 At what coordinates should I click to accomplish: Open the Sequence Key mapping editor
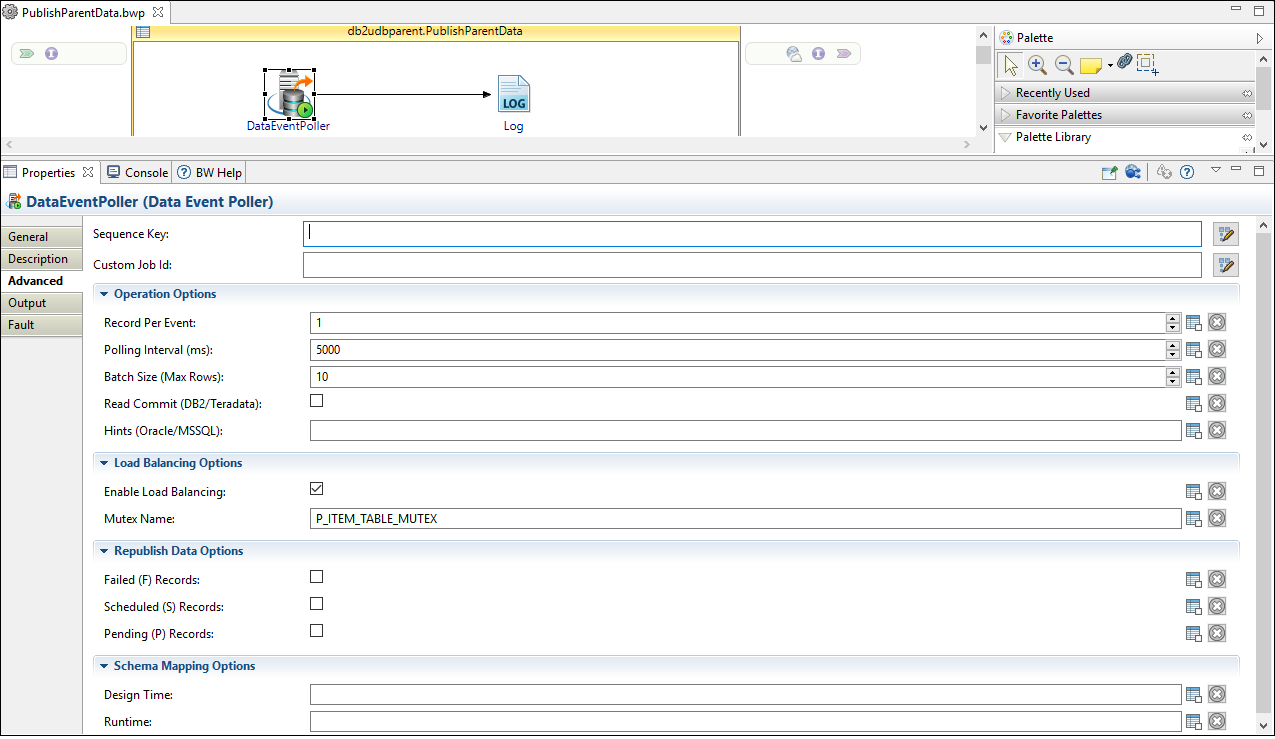[1226, 235]
